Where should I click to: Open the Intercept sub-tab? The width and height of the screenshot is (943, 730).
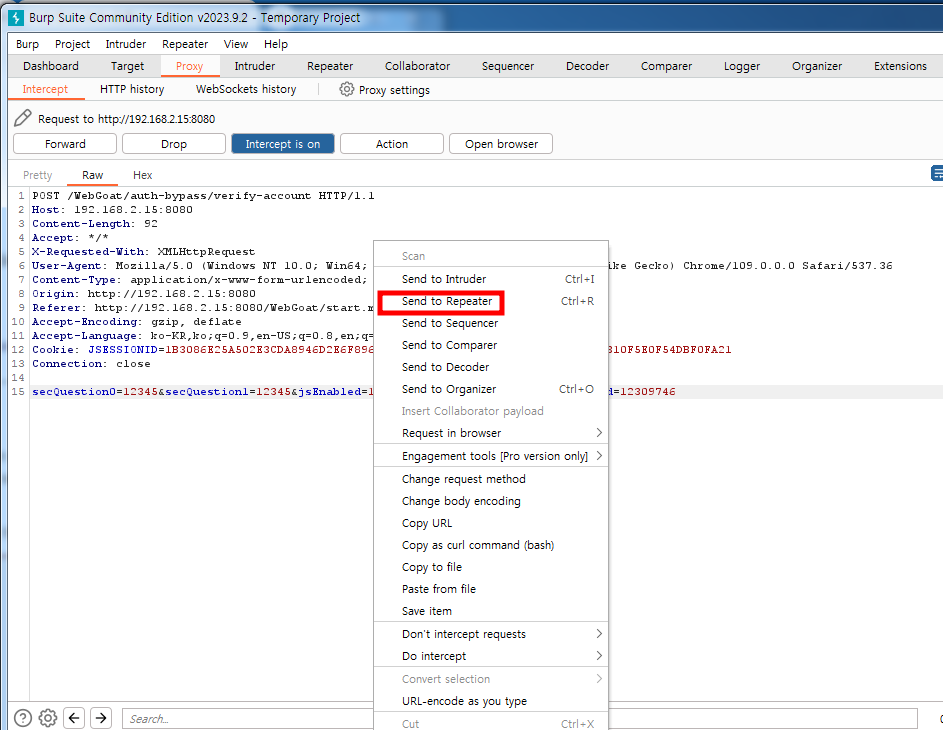[45, 89]
